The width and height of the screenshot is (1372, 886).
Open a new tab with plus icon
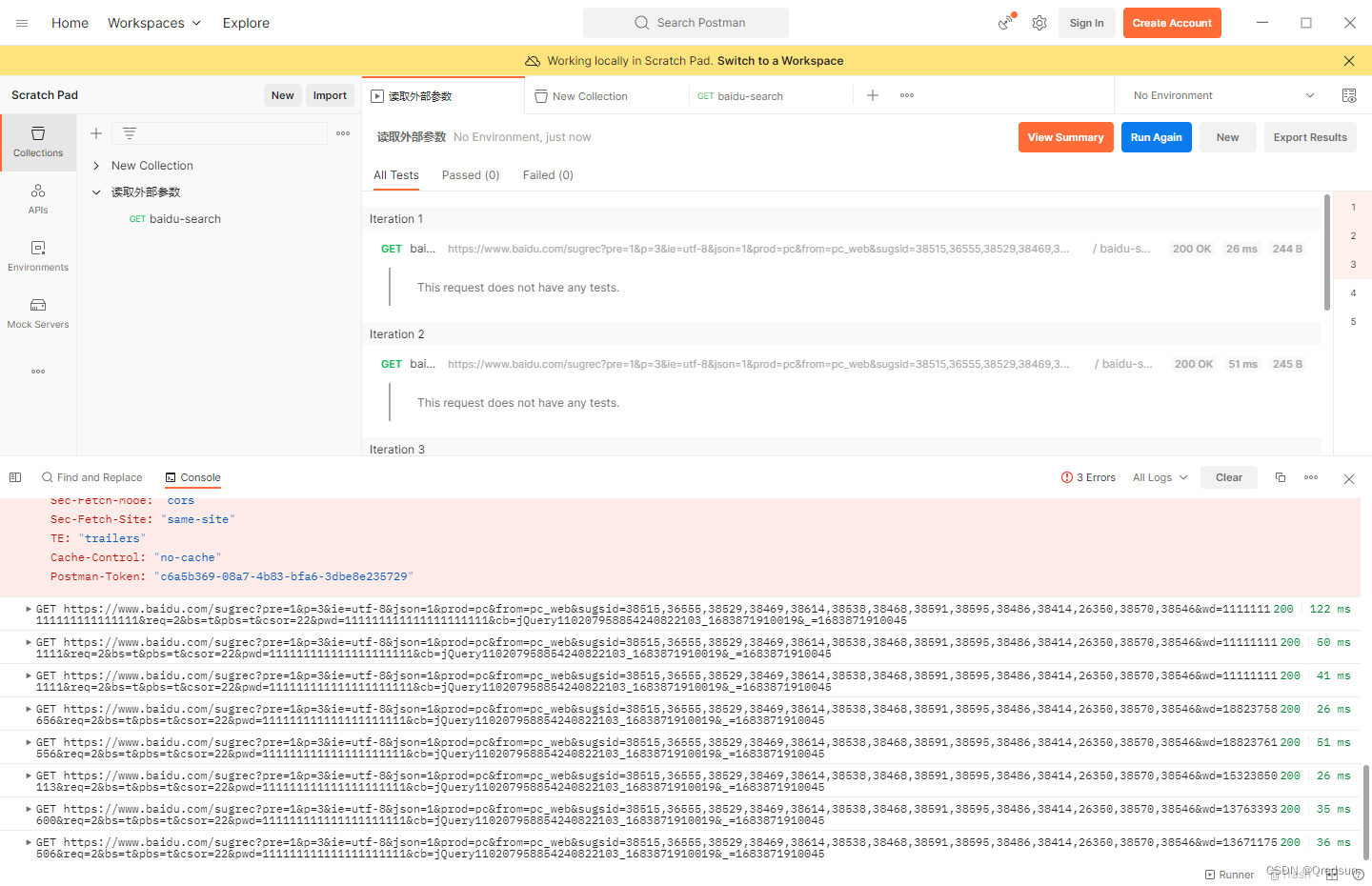click(x=873, y=95)
